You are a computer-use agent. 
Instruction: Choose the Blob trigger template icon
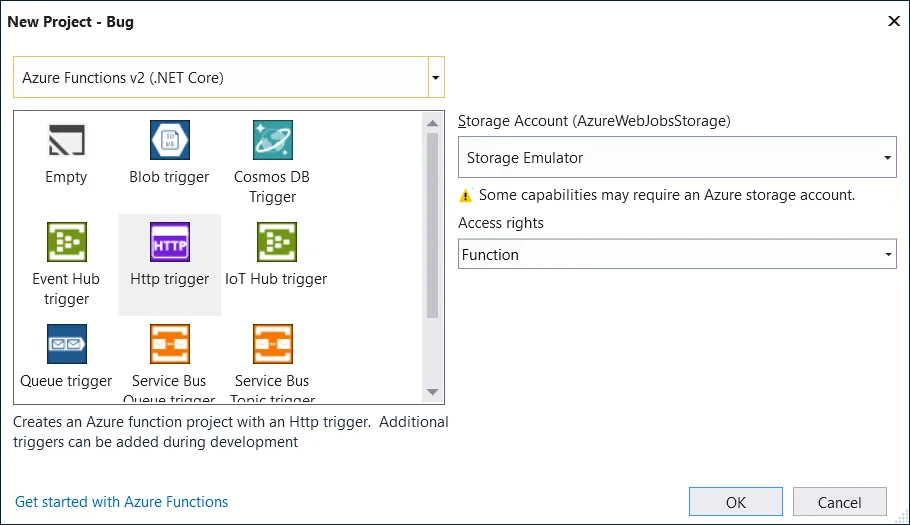point(169,142)
